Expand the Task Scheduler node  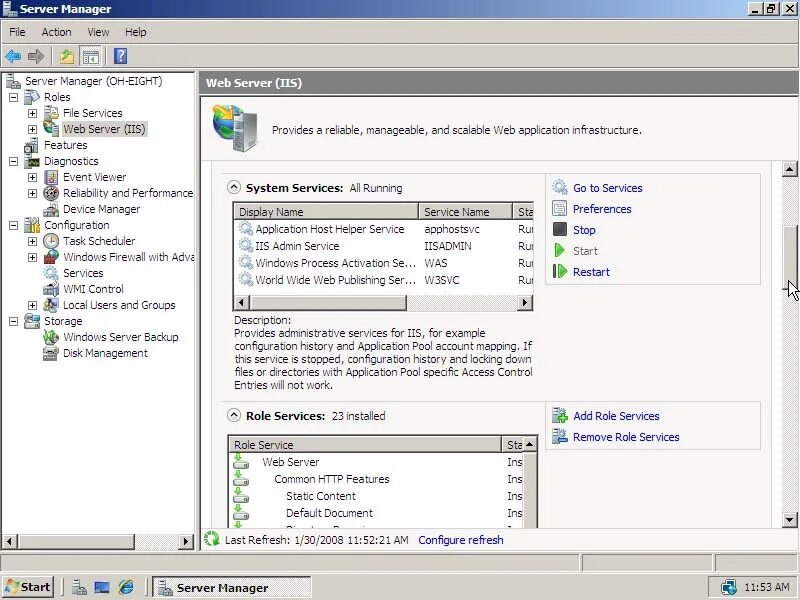(x=33, y=241)
